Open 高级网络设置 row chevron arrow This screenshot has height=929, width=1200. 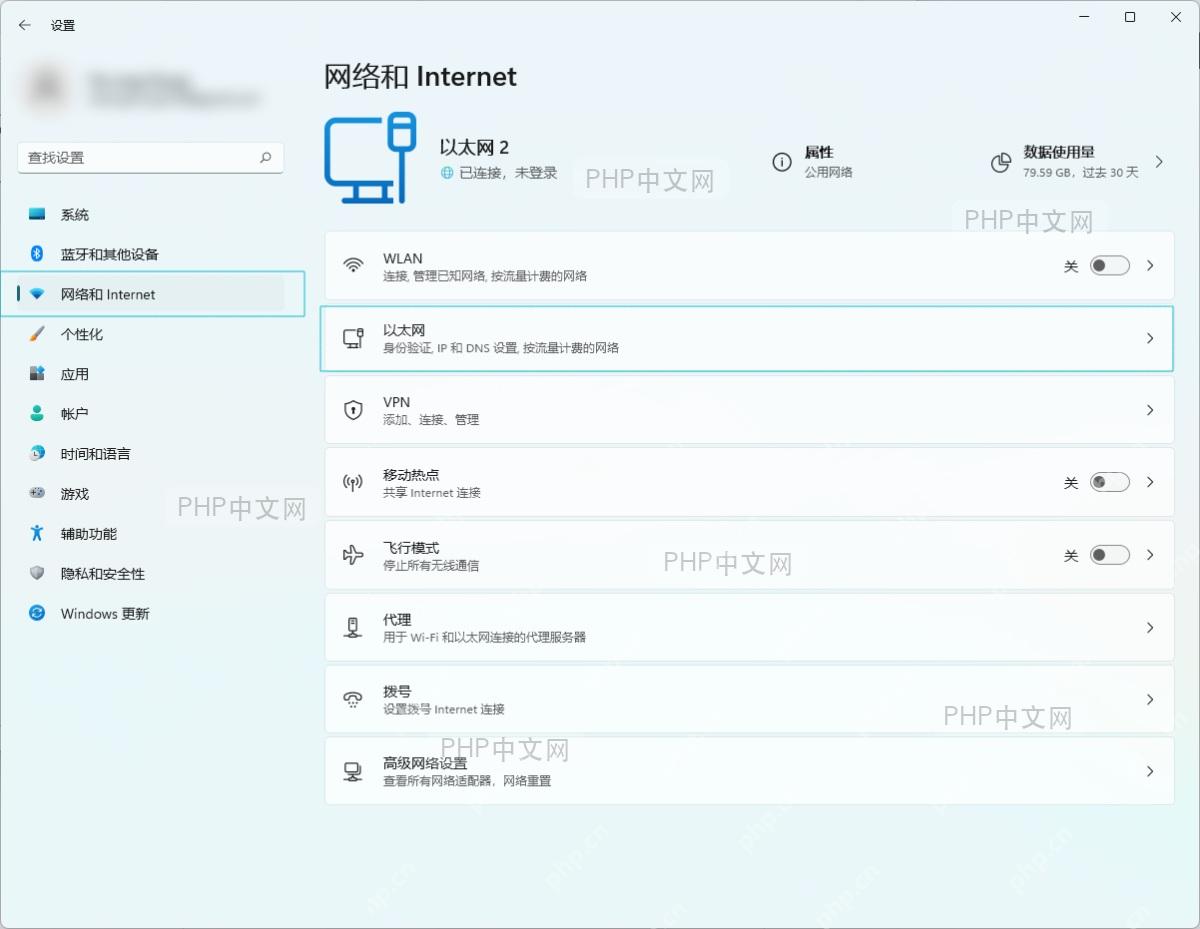(1150, 771)
